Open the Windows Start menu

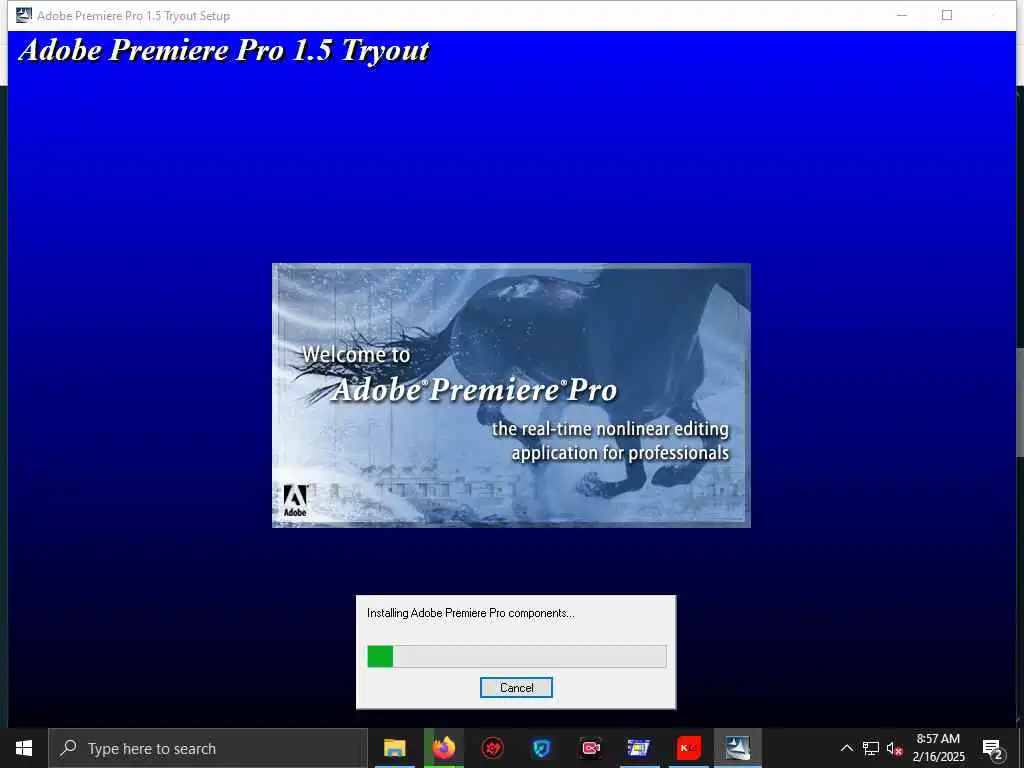tap(24, 748)
